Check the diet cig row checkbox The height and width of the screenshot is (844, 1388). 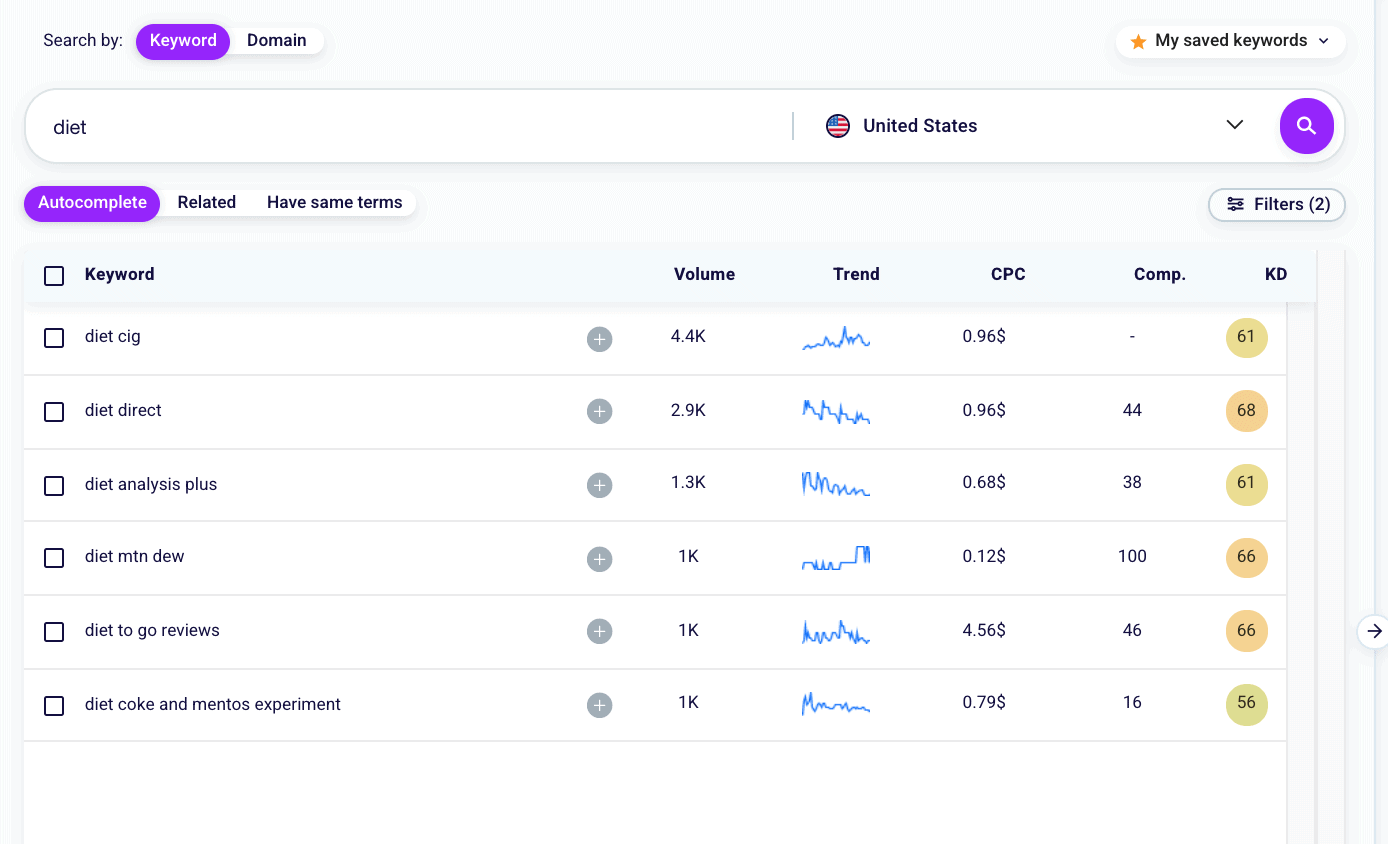[54, 338]
